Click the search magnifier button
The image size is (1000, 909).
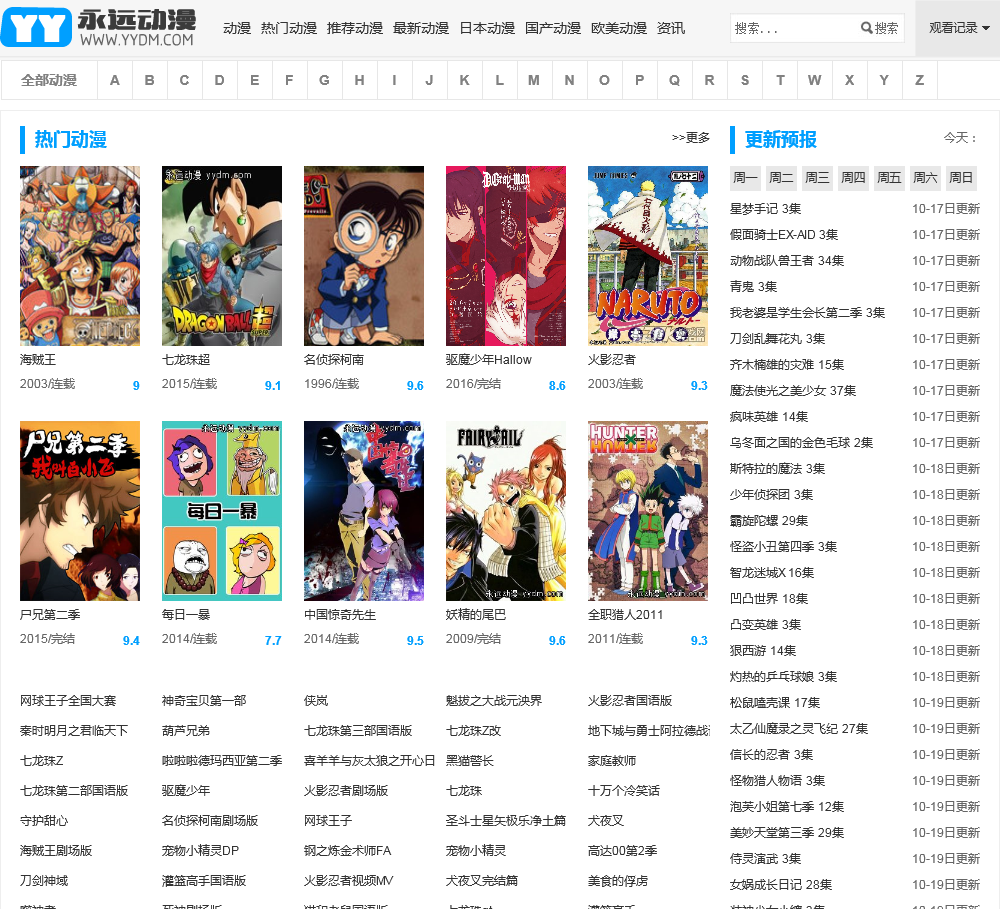pyautogui.click(x=879, y=28)
